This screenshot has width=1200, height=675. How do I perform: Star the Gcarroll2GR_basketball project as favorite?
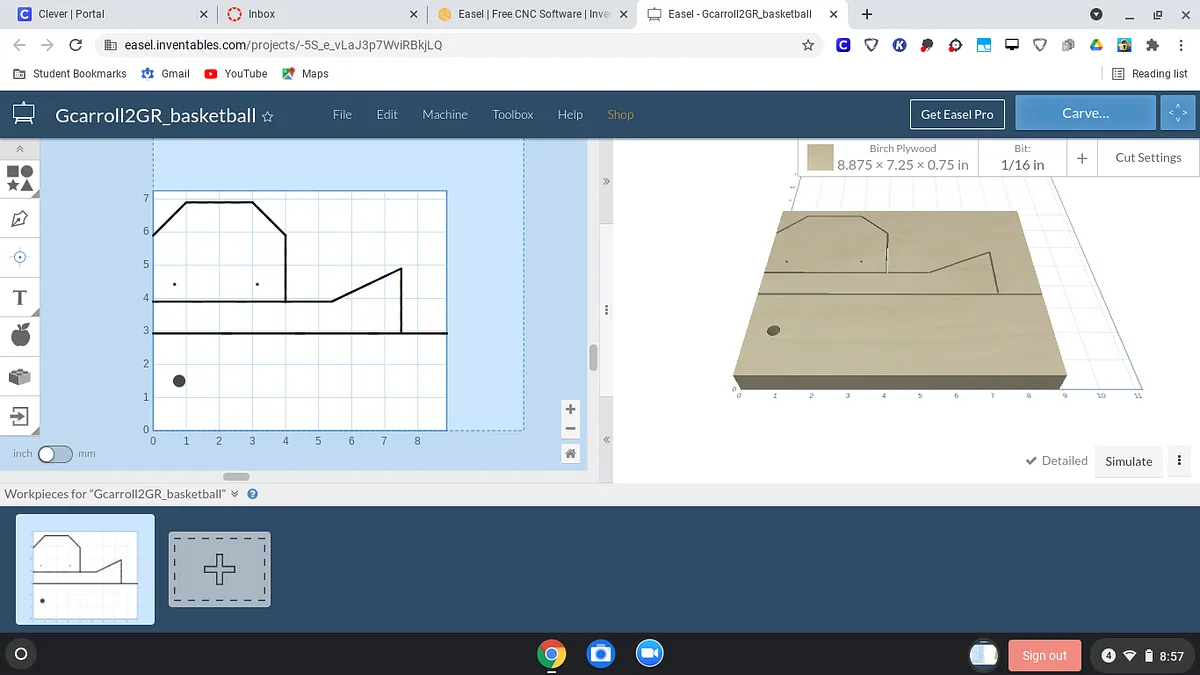tap(267, 116)
